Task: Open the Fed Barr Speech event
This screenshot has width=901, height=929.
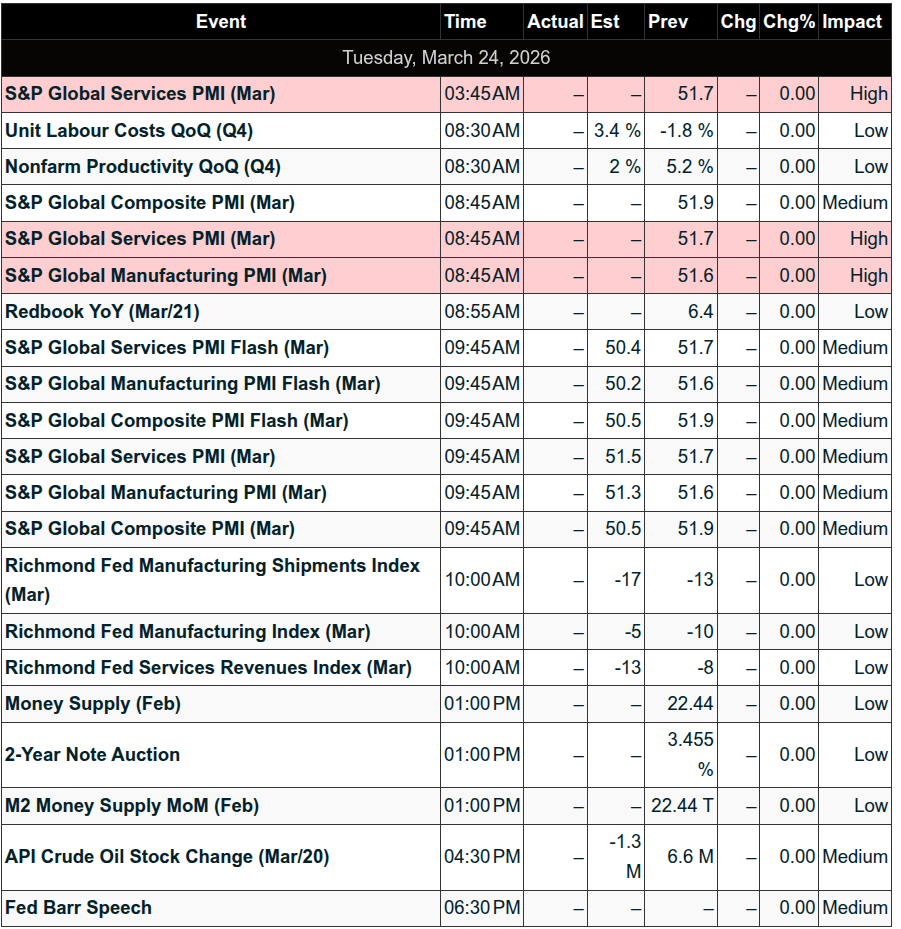Action: [x=79, y=908]
